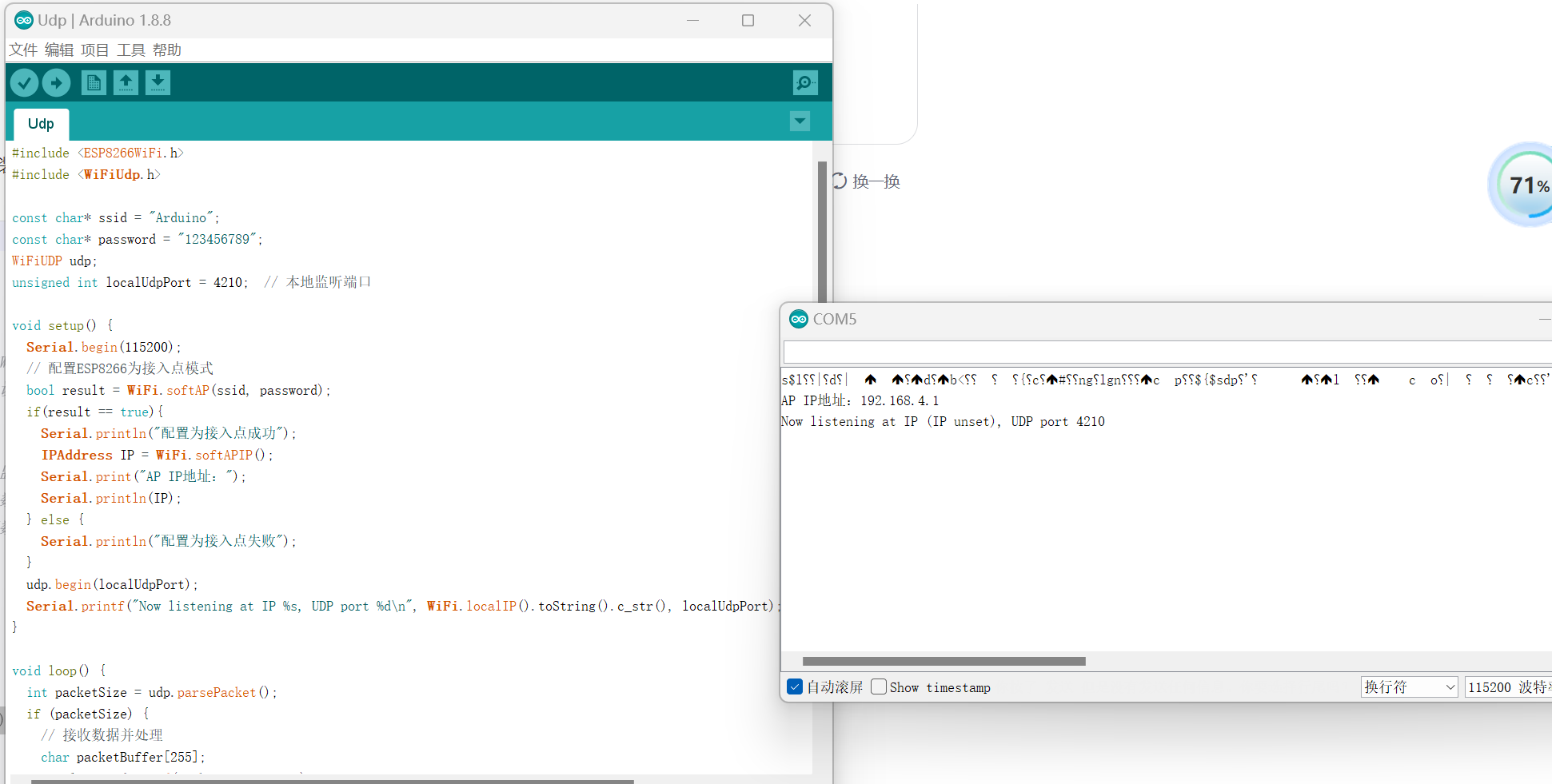Screen dimensions: 1552x784
Task: Open the Serial Monitor magnifier icon
Action: [804, 82]
